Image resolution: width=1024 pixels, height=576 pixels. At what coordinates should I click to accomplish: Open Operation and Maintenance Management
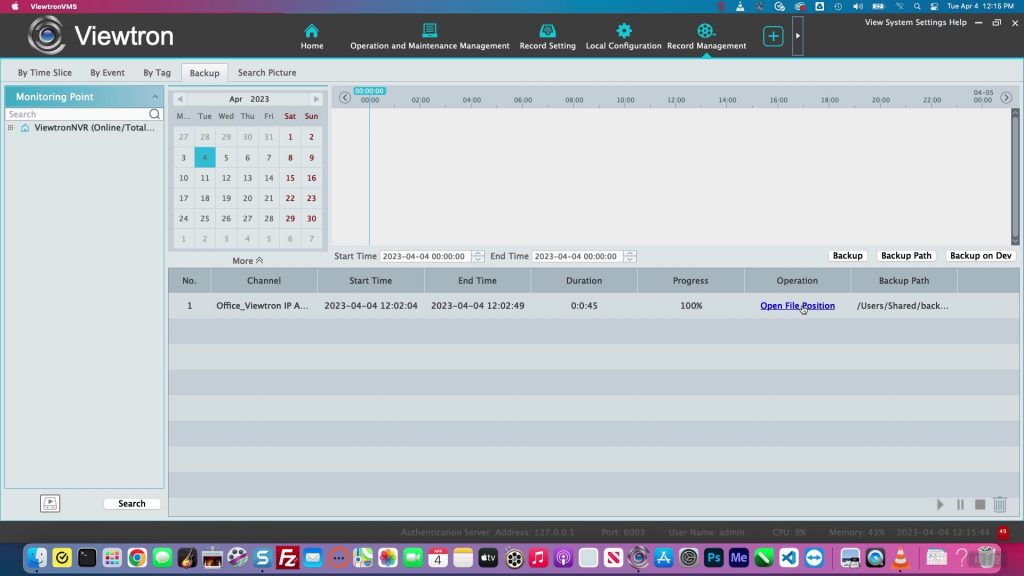[x=429, y=37]
